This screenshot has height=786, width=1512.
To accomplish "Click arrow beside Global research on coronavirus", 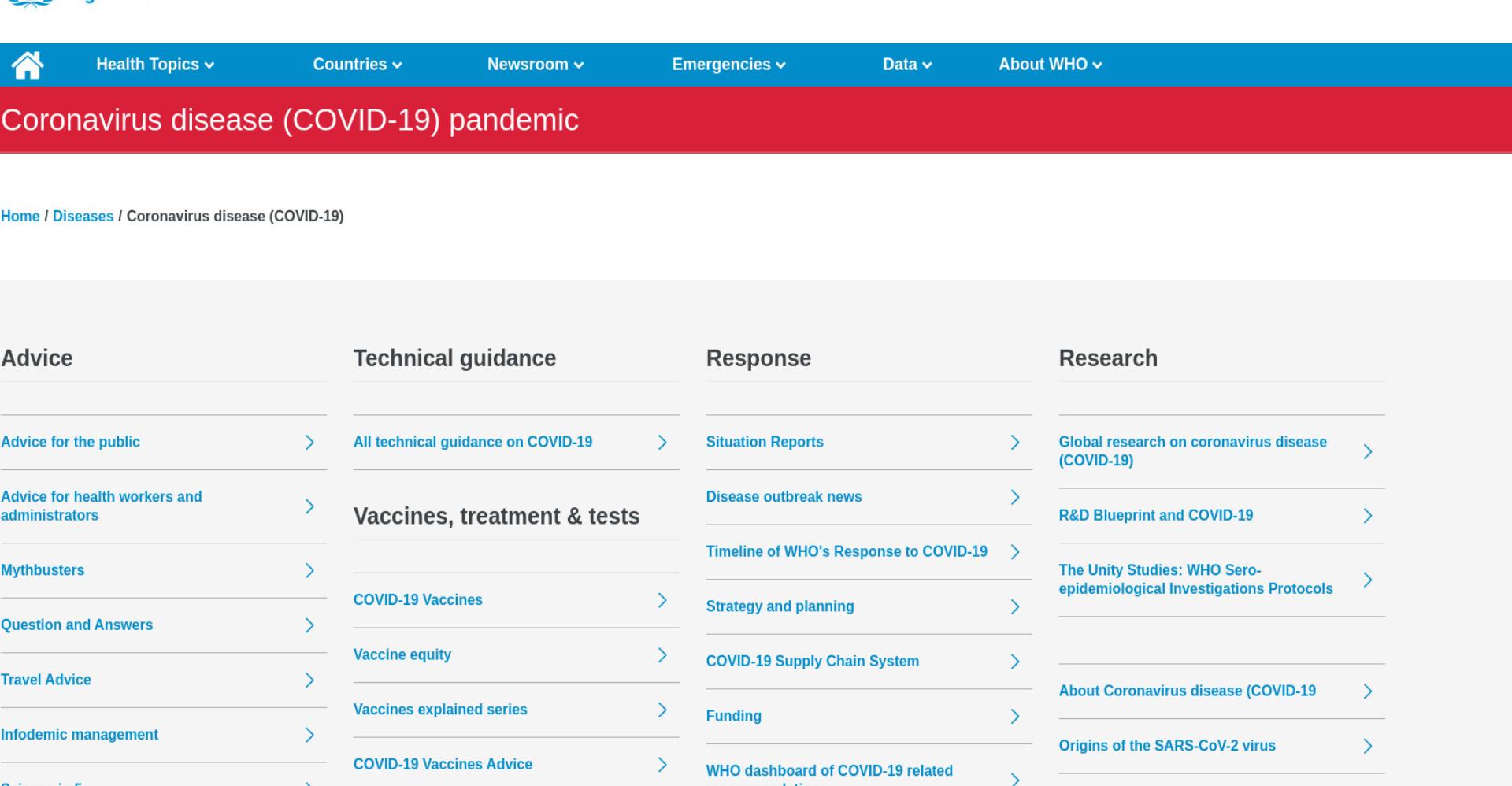I will (x=1368, y=451).
